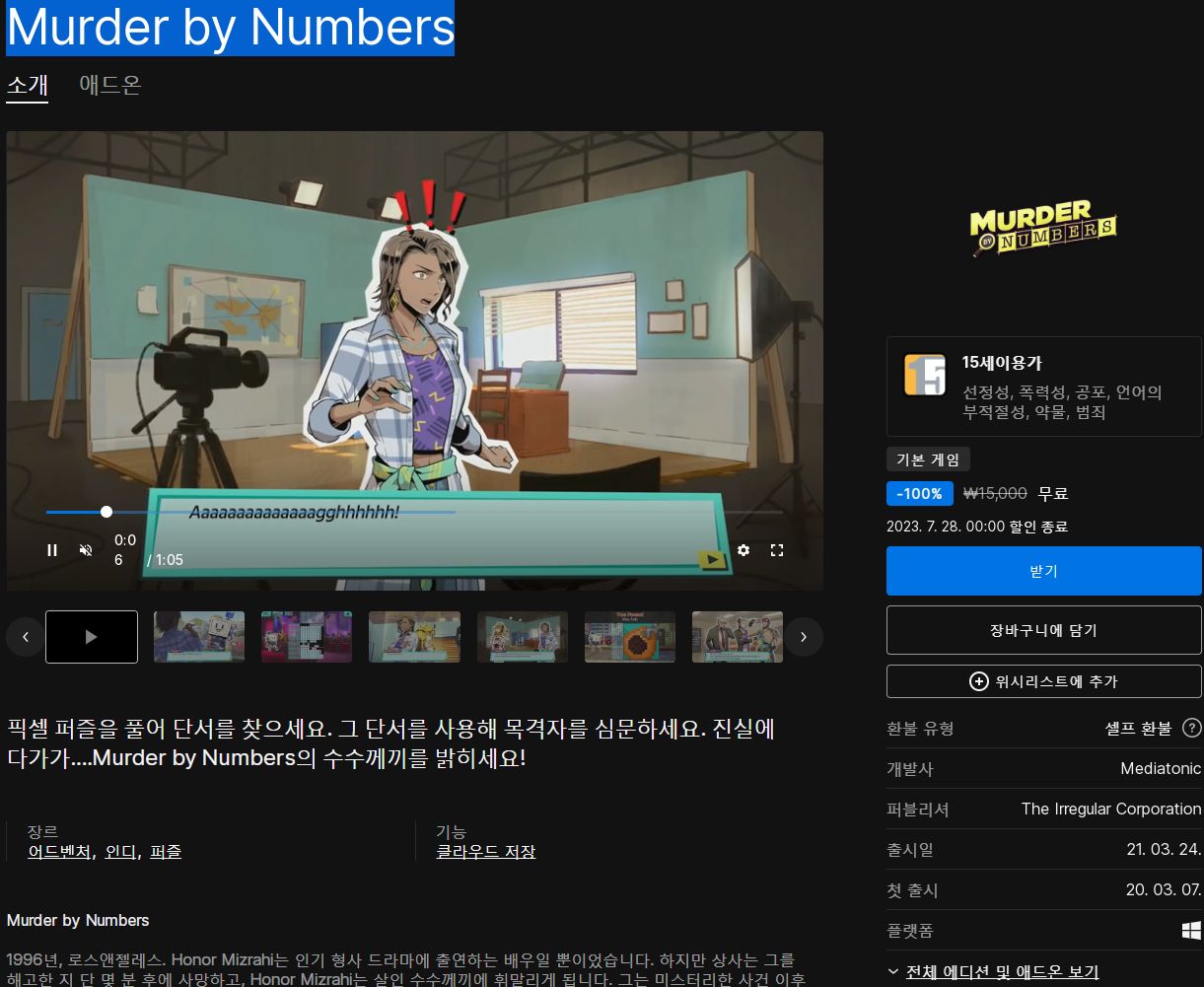
Task: Click the Mediatonic developer name
Action: 1161,769
